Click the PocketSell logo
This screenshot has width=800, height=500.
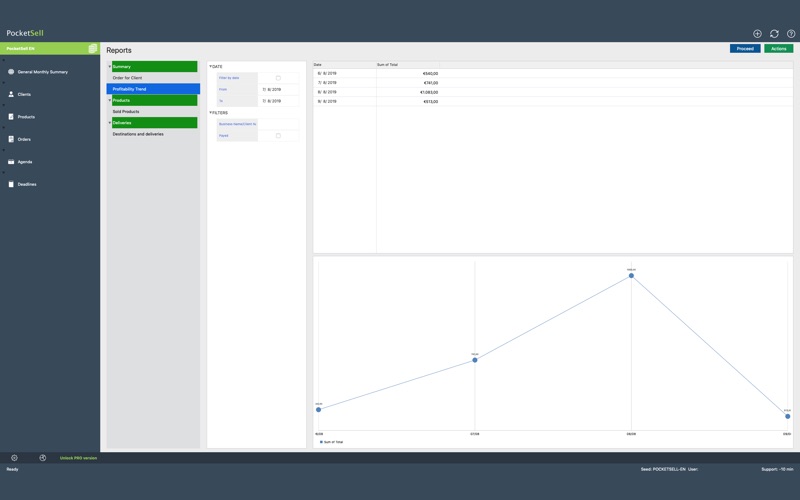pos(25,33)
